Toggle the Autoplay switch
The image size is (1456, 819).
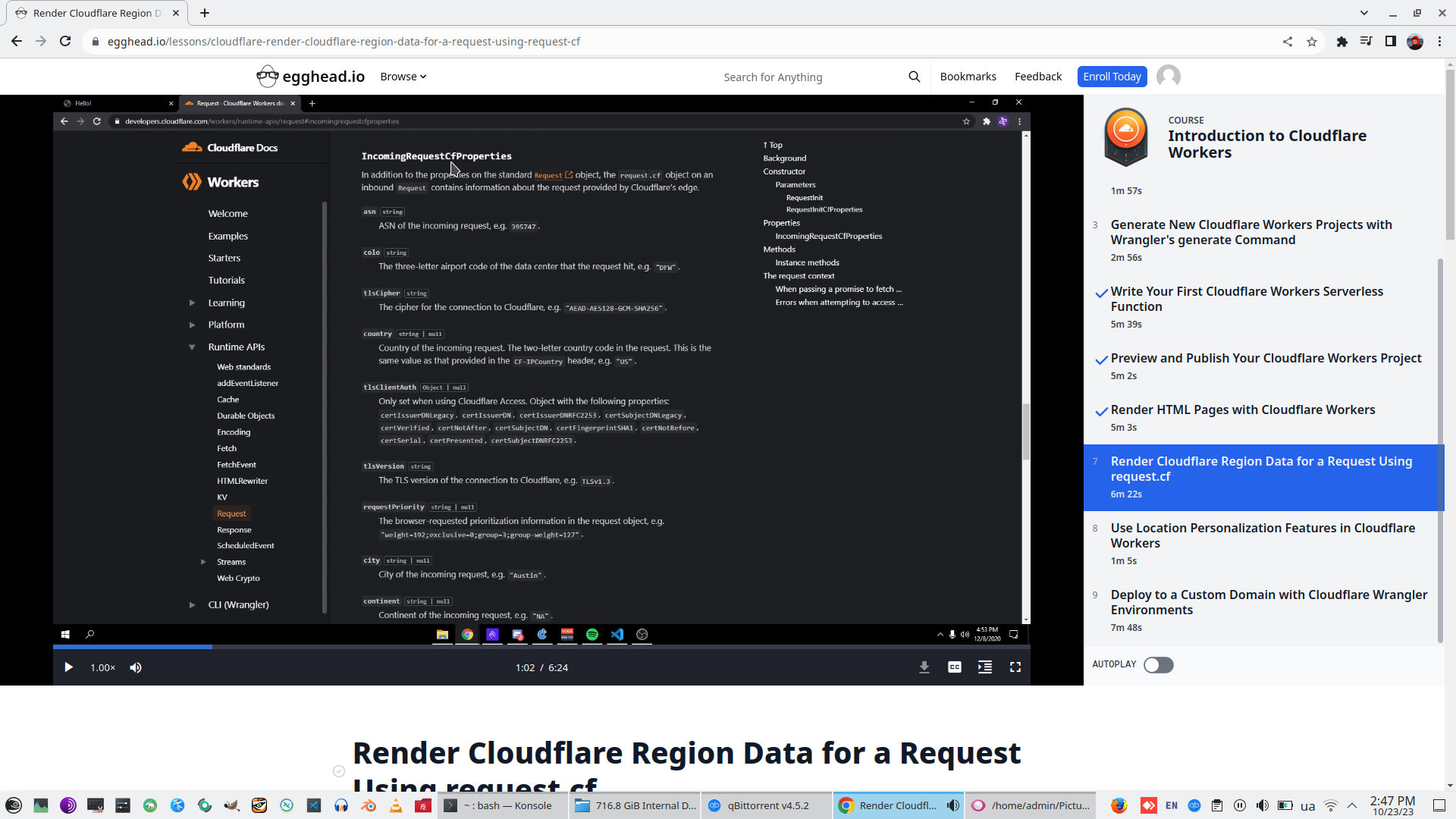pos(1158,665)
